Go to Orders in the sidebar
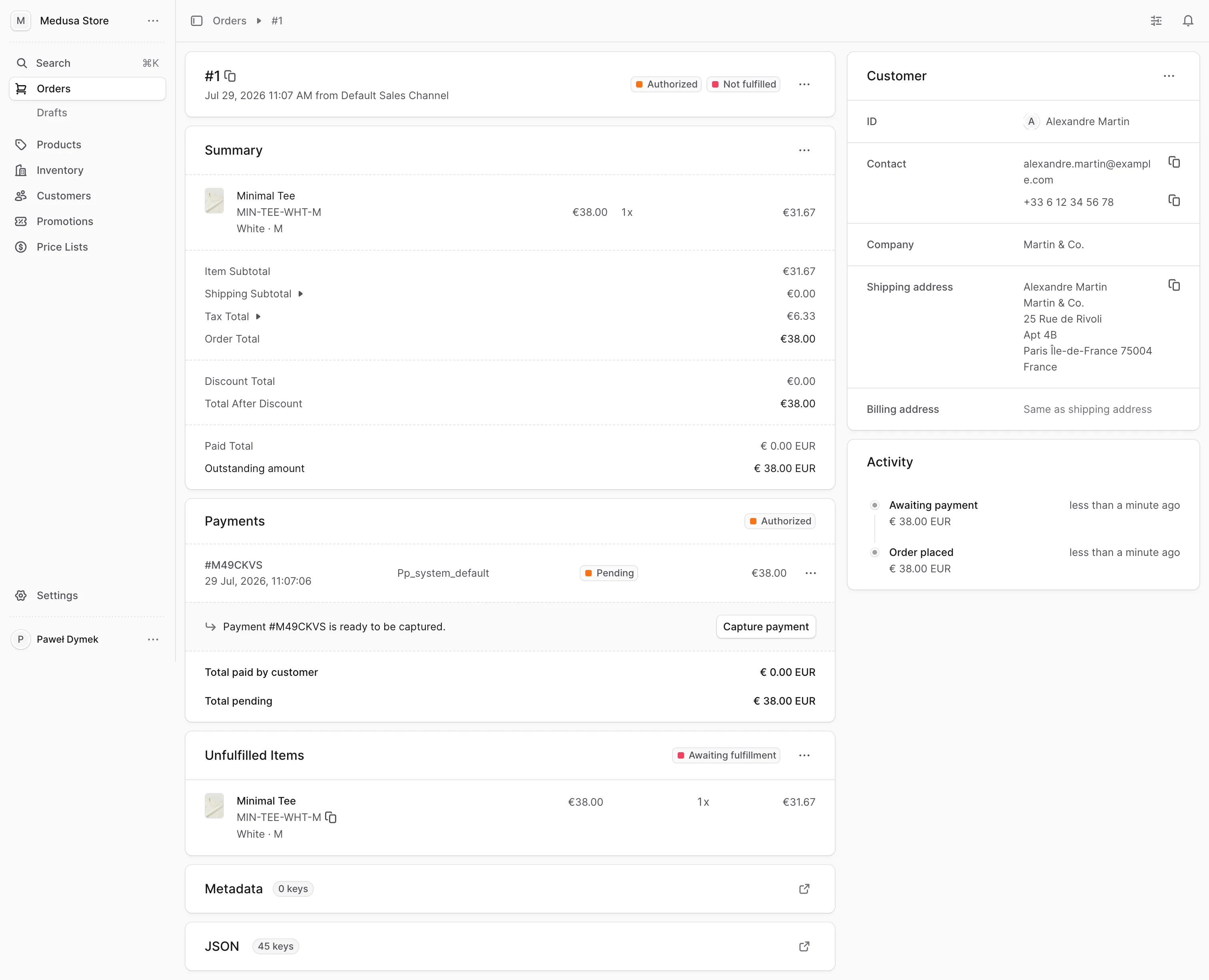 pyautogui.click(x=88, y=89)
